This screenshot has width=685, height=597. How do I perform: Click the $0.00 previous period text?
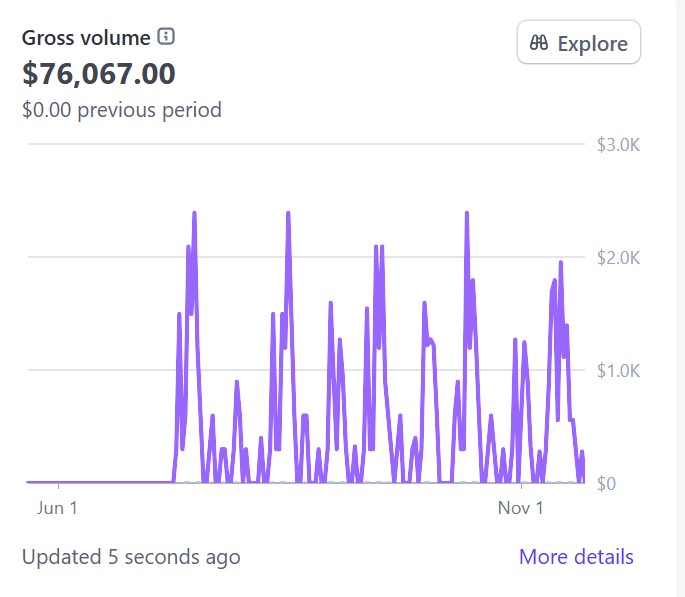[x=121, y=109]
